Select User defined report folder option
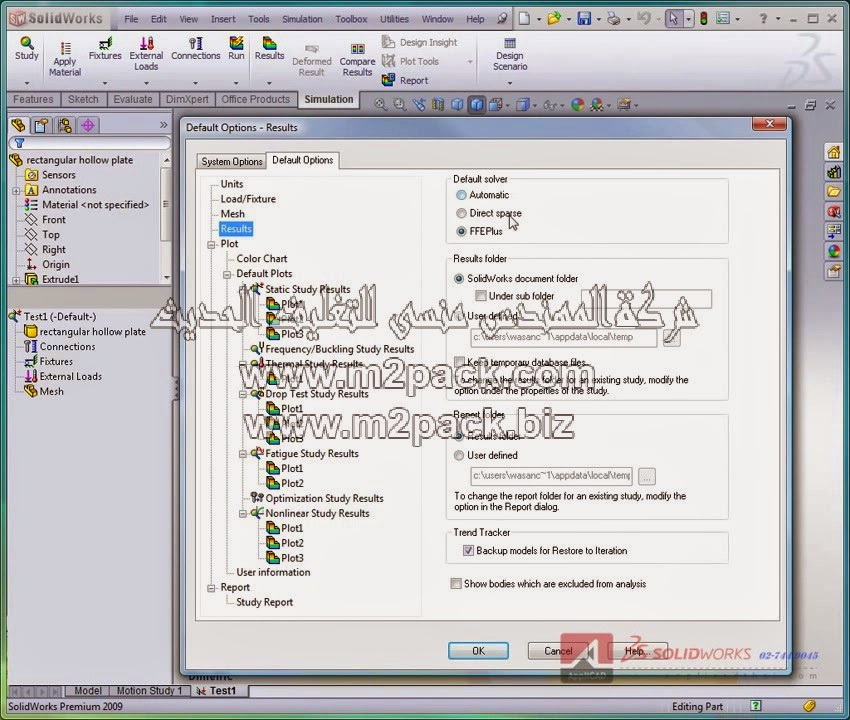This screenshot has width=850, height=720. 459,455
